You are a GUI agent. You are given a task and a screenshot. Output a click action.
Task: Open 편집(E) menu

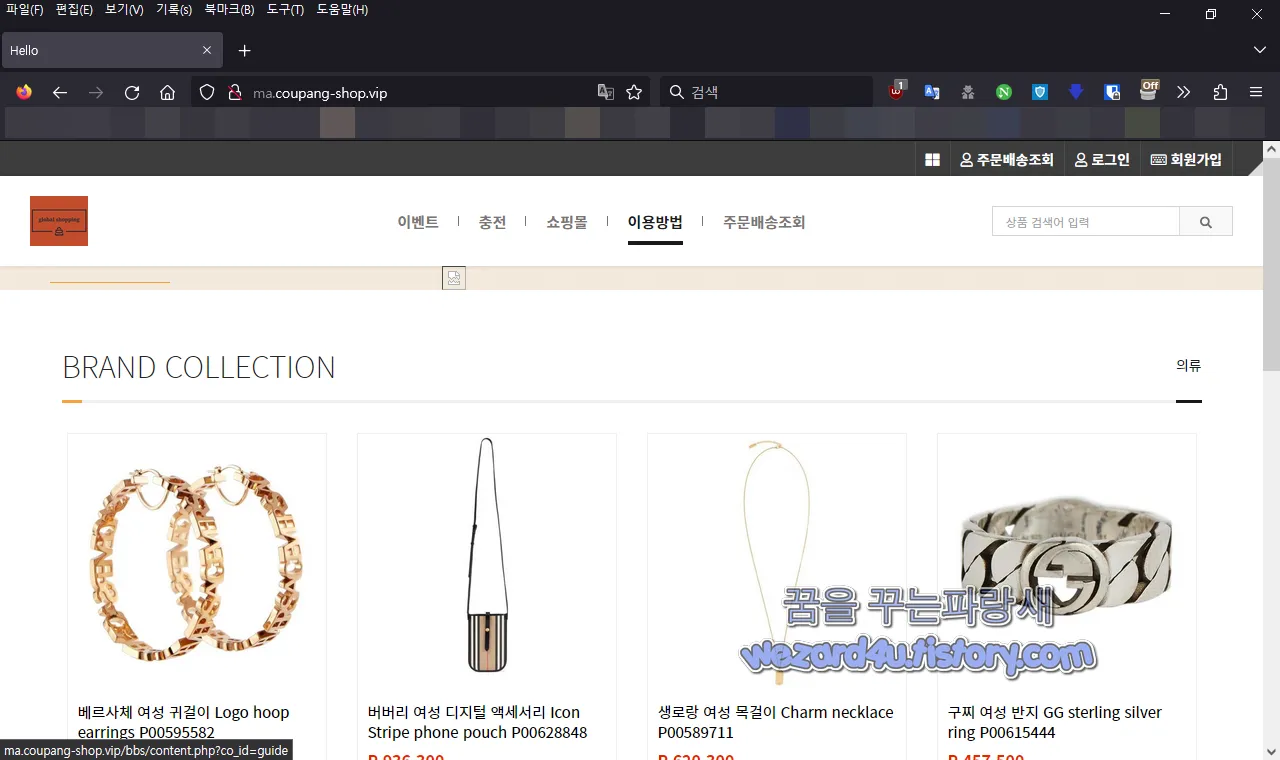[74, 10]
